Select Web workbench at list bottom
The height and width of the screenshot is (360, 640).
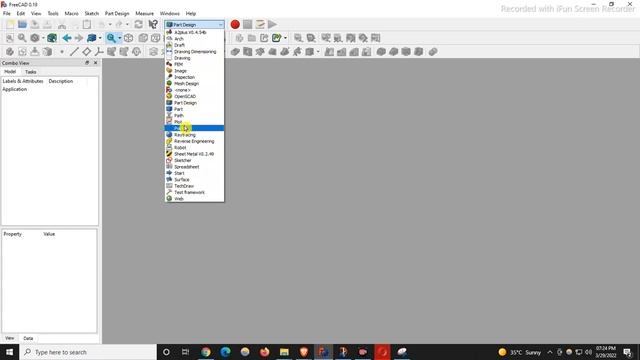tap(194, 199)
